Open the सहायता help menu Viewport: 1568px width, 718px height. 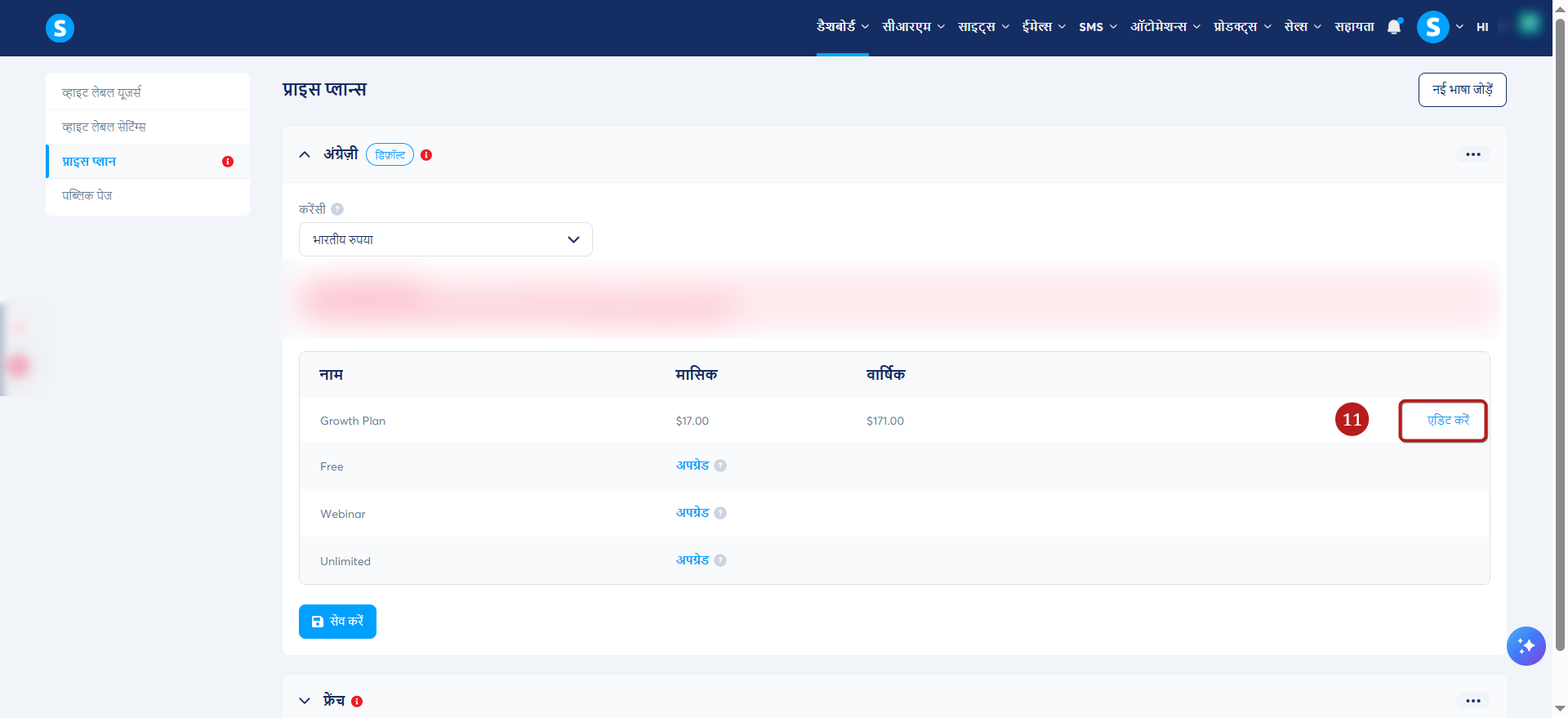(1354, 27)
